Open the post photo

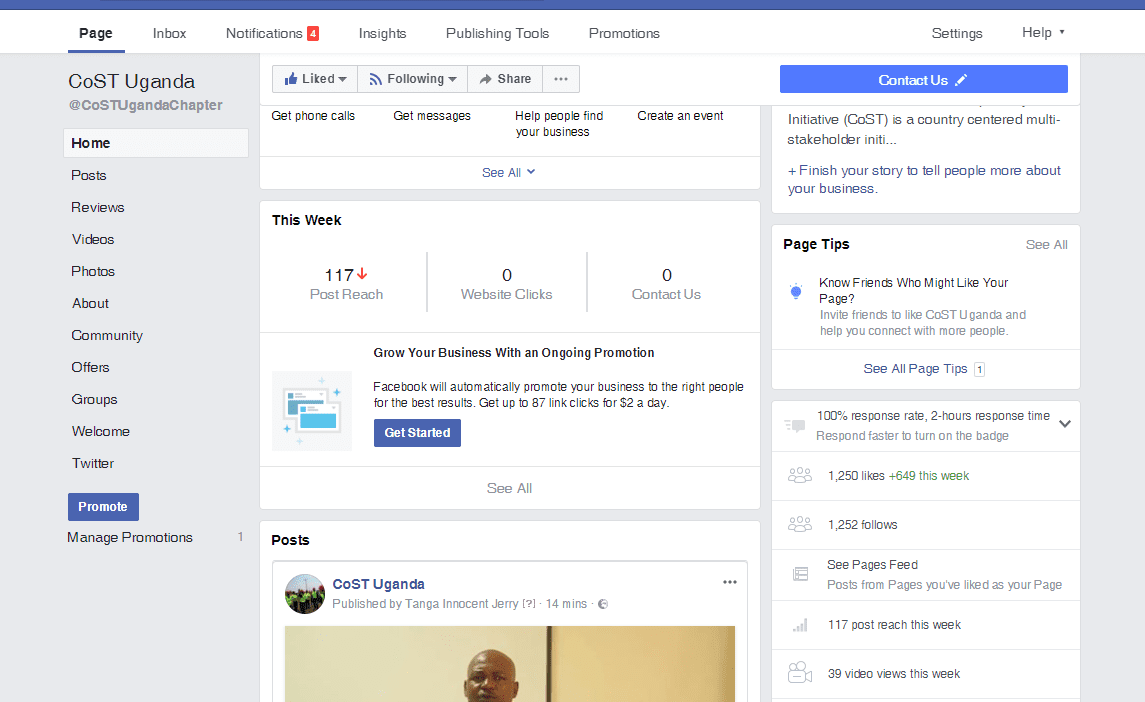(510, 663)
